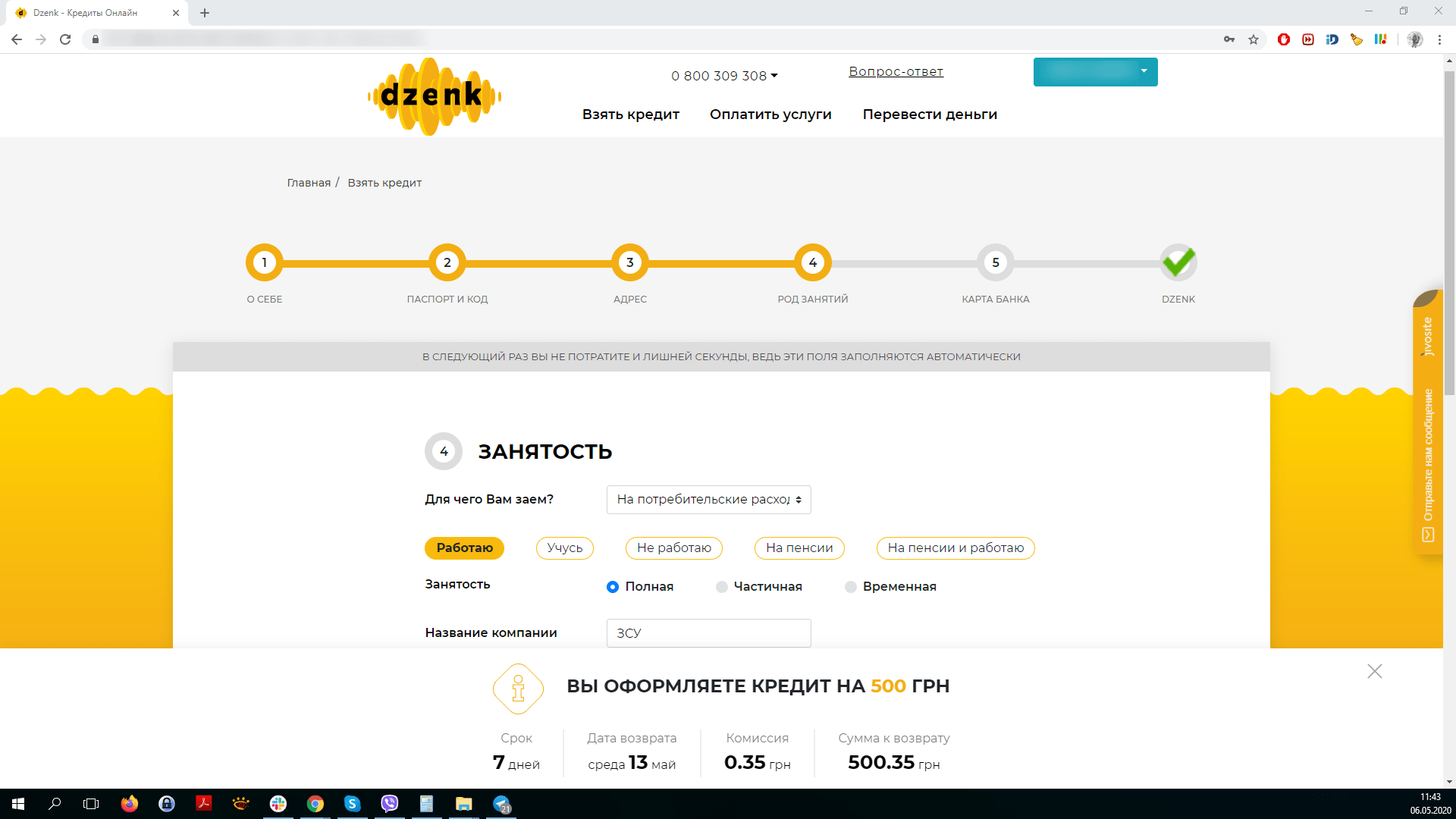1456x819 pixels.
Task: Select the Работаю status option
Action: (464, 548)
